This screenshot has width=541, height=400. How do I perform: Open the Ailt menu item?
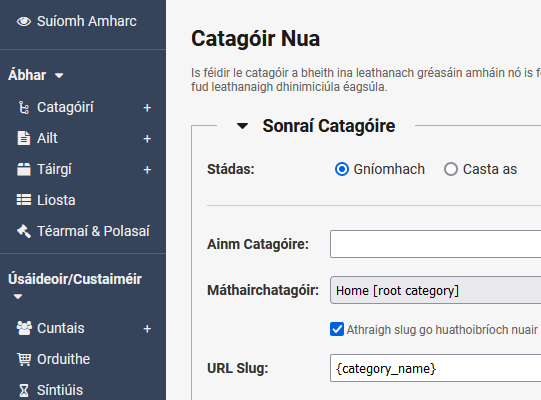[x=47, y=138]
